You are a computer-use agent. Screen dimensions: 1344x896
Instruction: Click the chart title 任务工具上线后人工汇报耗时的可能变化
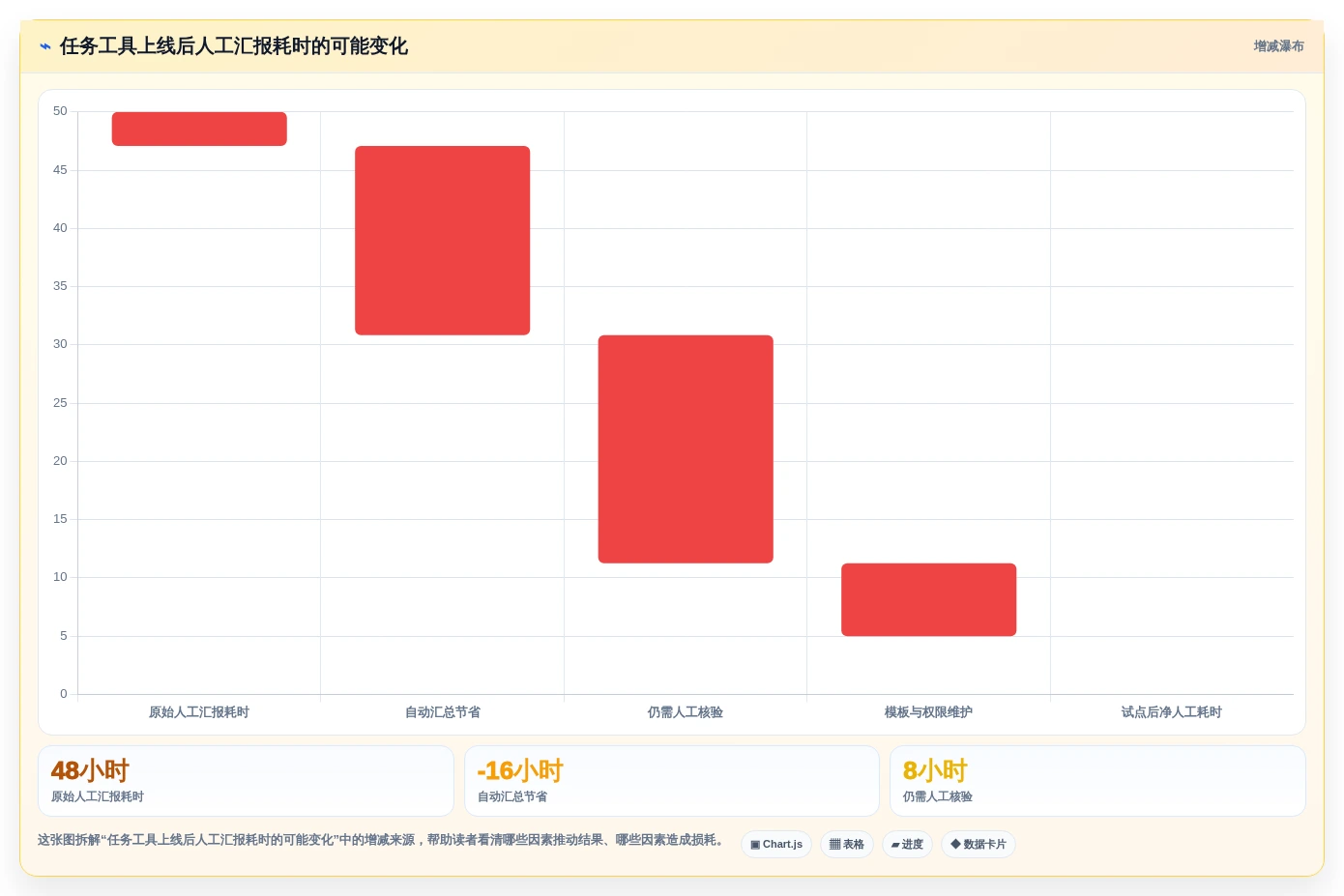coord(234,46)
